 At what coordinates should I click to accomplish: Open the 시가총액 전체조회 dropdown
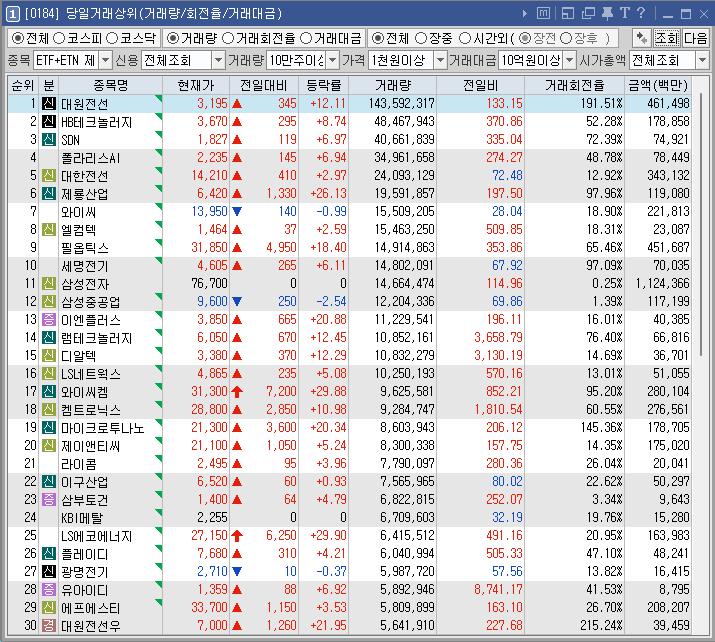[x=702, y=60]
